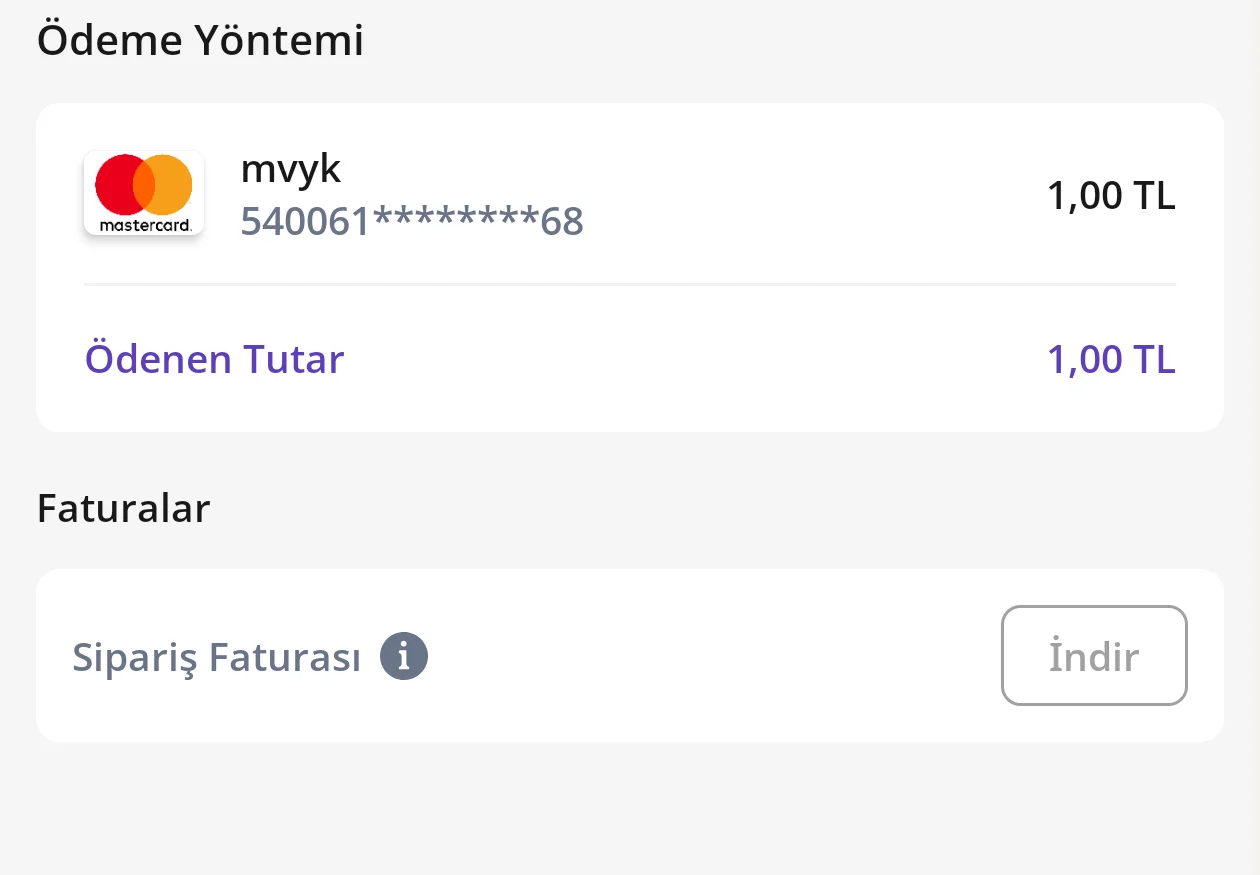The height and width of the screenshot is (875, 1260).
Task: Click the Faturalar section heading
Action: pos(123,509)
